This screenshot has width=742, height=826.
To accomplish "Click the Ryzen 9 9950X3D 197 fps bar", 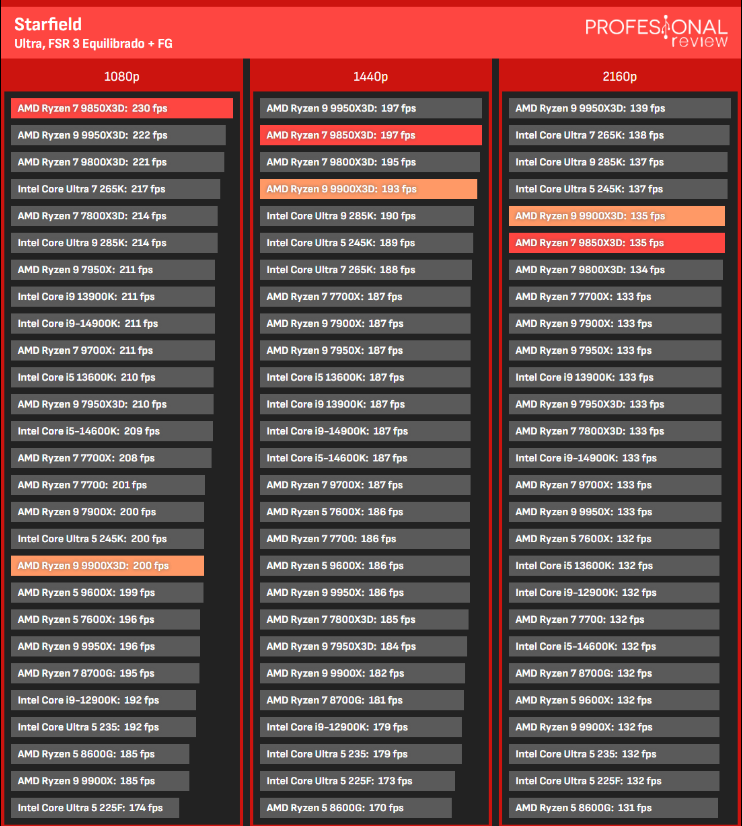I will coord(371,108).
